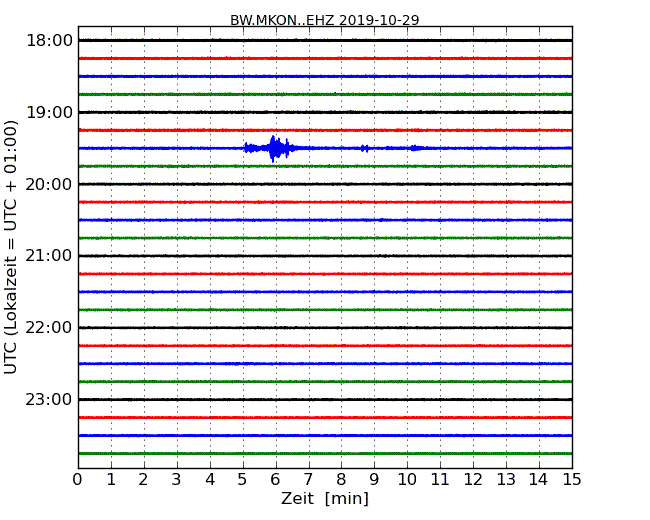The height and width of the screenshot is (520, 650).
Task: Click x-axis tick label 12
Action: pos(473,479)
